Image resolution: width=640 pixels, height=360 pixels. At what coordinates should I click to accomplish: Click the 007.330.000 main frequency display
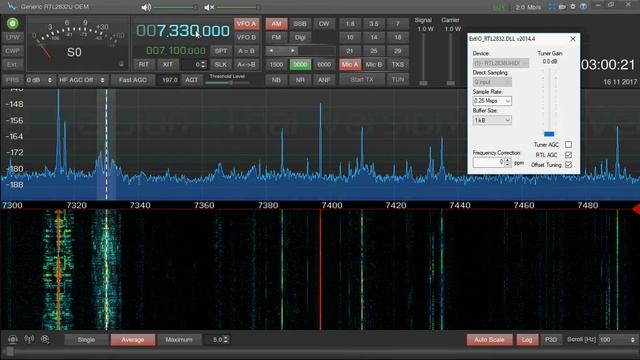click(182, 31)
